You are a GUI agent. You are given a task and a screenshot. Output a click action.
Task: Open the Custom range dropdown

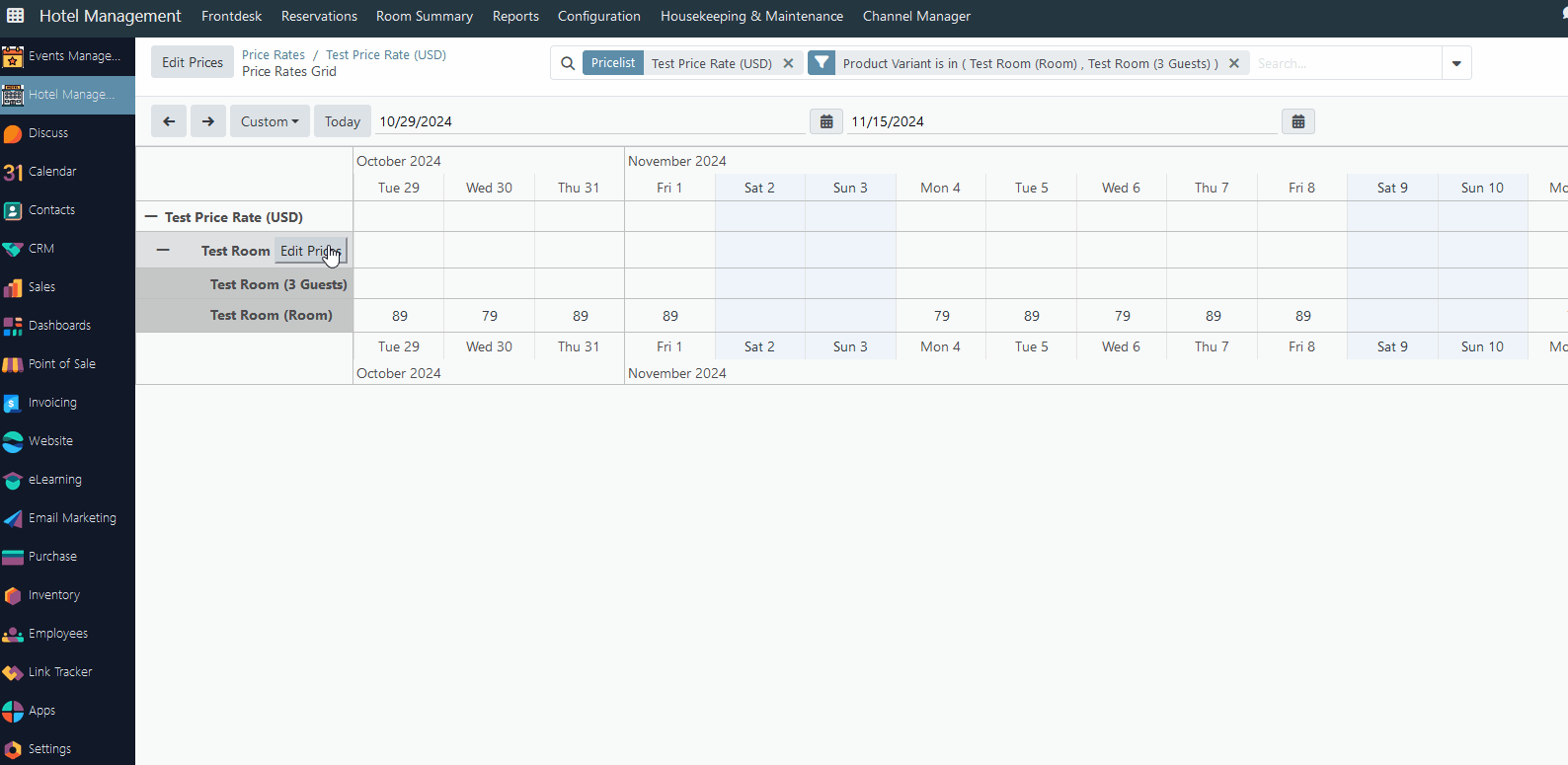tap(270, 121)
